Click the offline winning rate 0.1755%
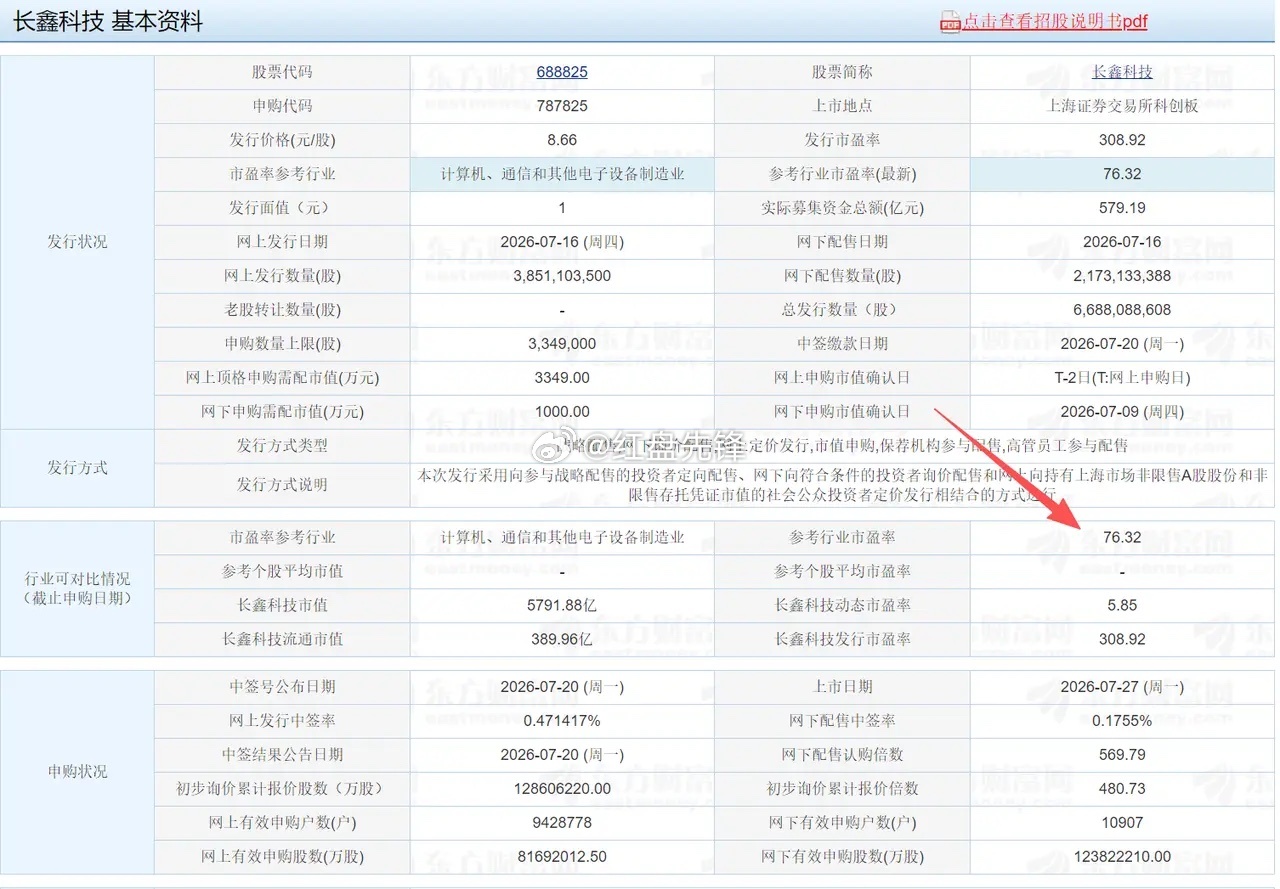Screen dimensions: 1280x889 1122,721
